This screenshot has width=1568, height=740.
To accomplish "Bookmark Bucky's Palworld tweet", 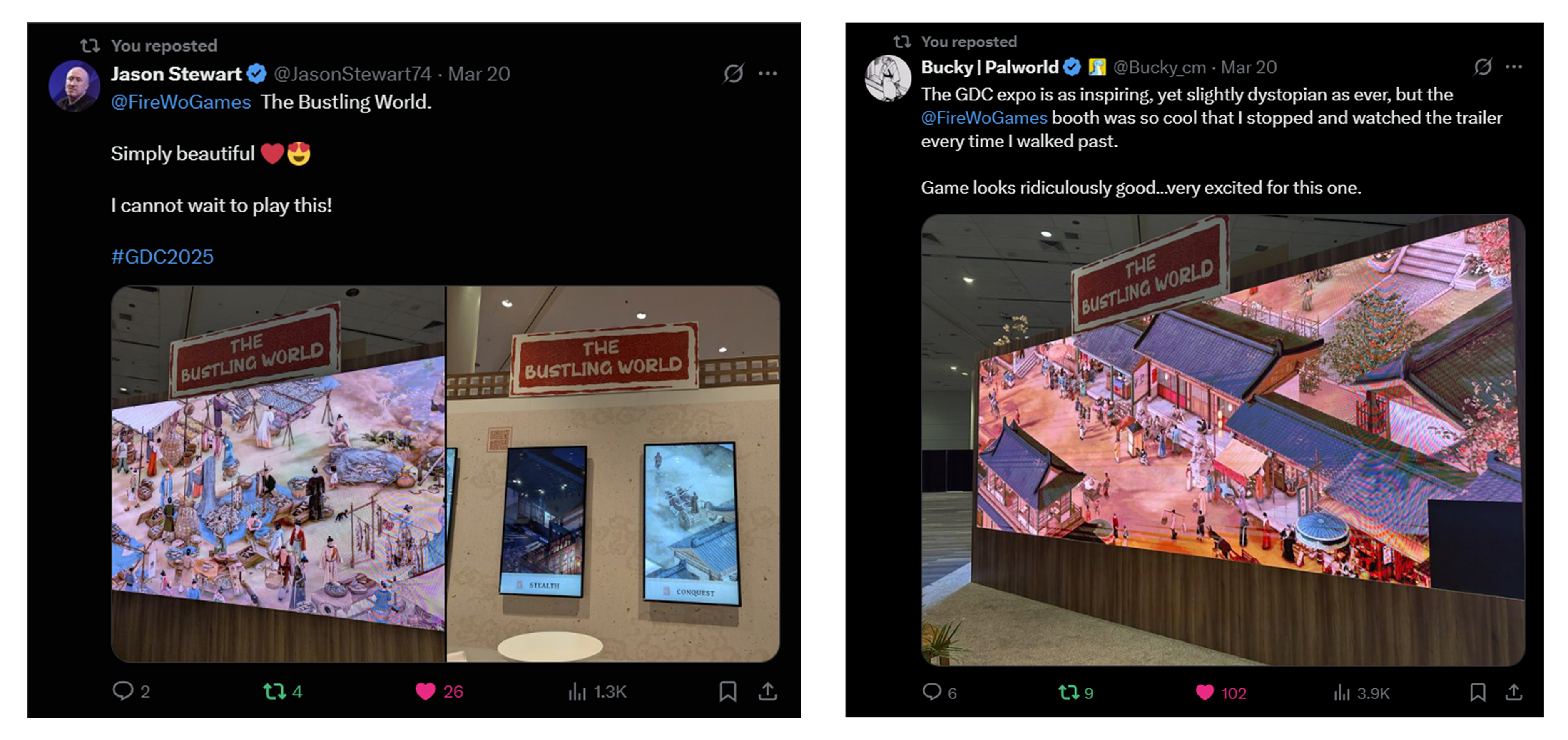I will point(1477,693).
